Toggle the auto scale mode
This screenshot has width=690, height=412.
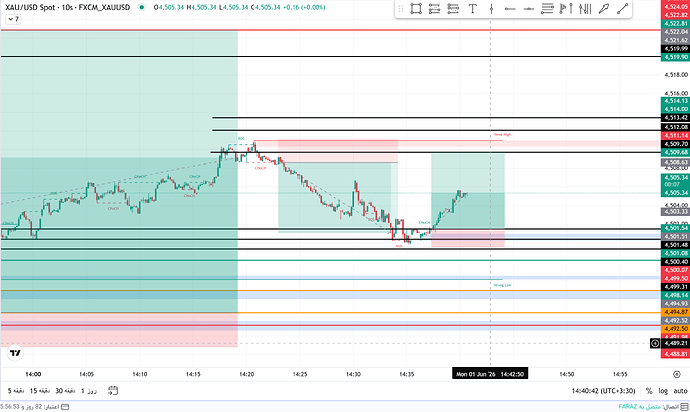tap(680, 390)
